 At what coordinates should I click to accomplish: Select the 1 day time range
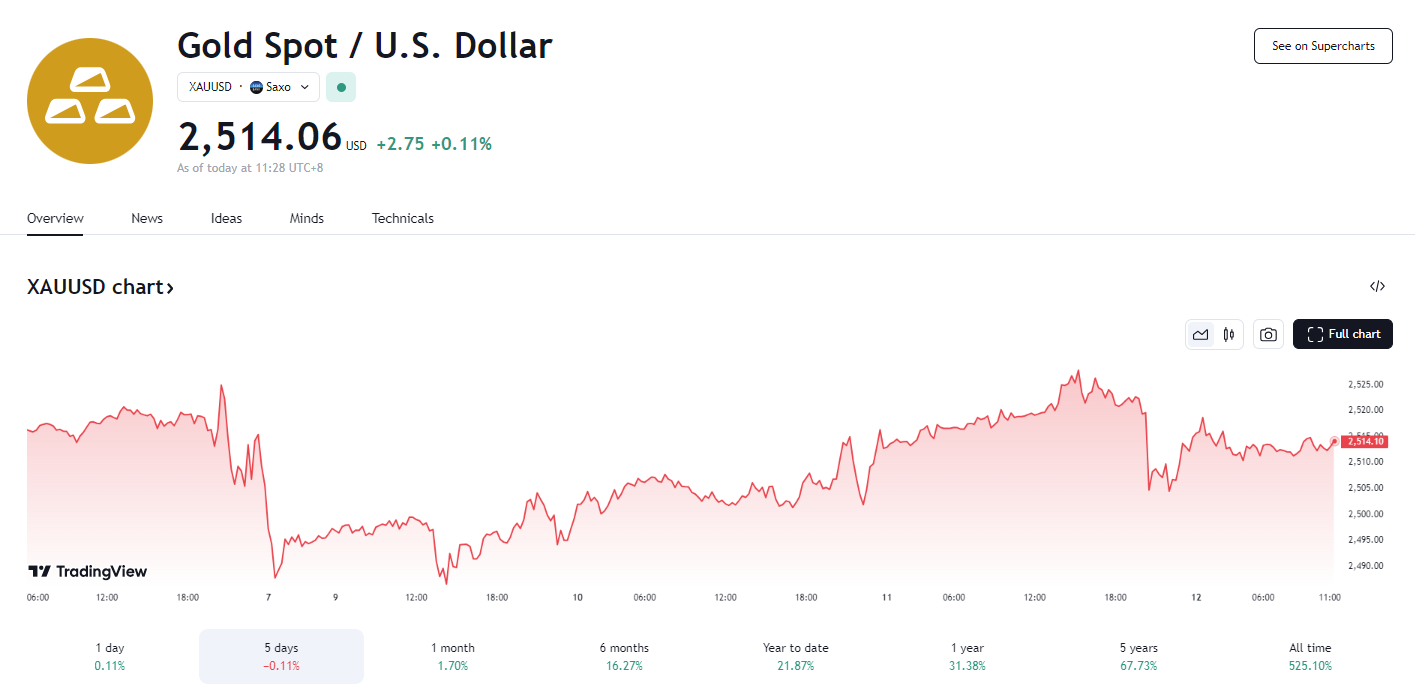click(x=110, y=656)
